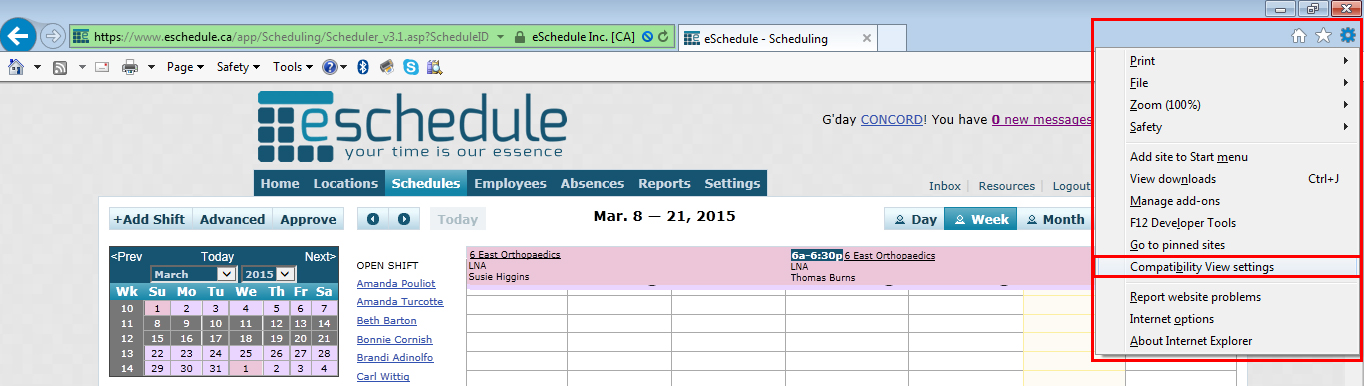This screenshot has width=1364, height=386.
Task: Click the Skype icon in command bar
Action: pyautogui.click(x=411, y=67)
